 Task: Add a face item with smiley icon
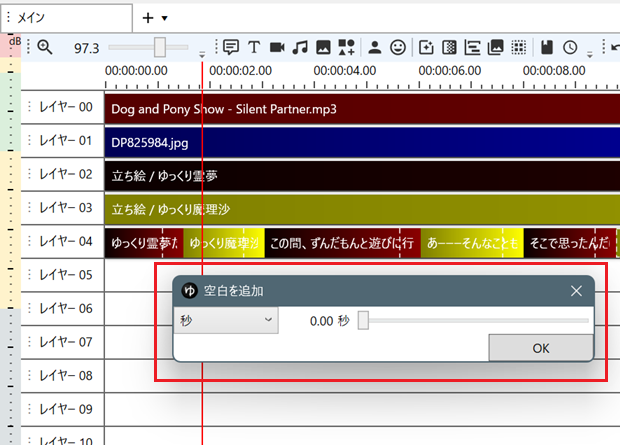[x=398, y=47]
